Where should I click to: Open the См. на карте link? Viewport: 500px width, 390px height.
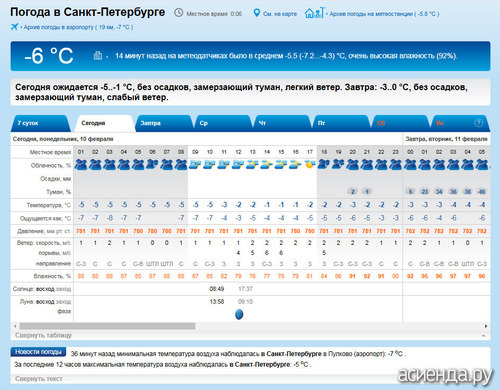[x=280, y=14]
